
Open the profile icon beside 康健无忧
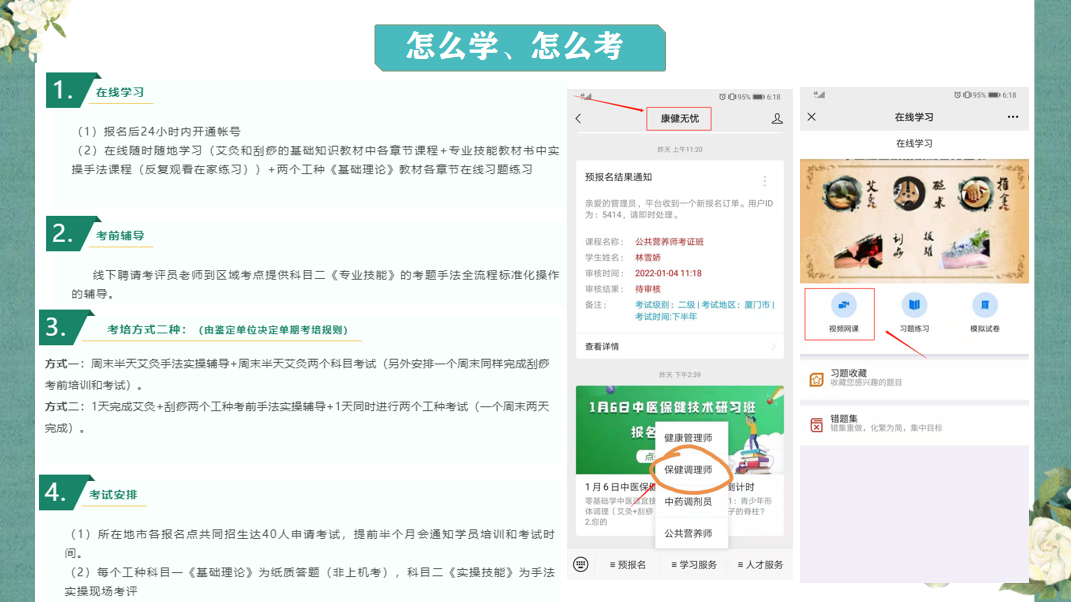(x=776, y=119)
